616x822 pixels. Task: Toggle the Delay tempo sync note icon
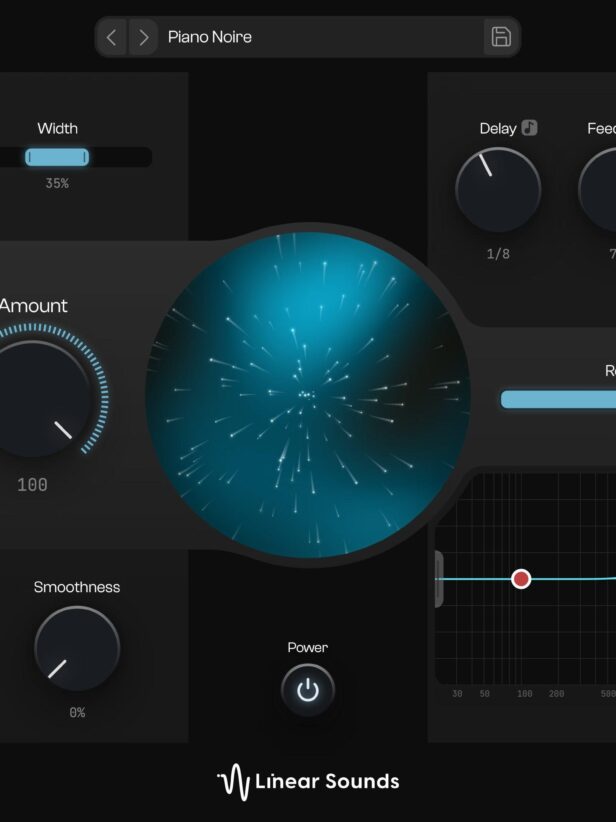pyautogui.click(x=529, y=128)
